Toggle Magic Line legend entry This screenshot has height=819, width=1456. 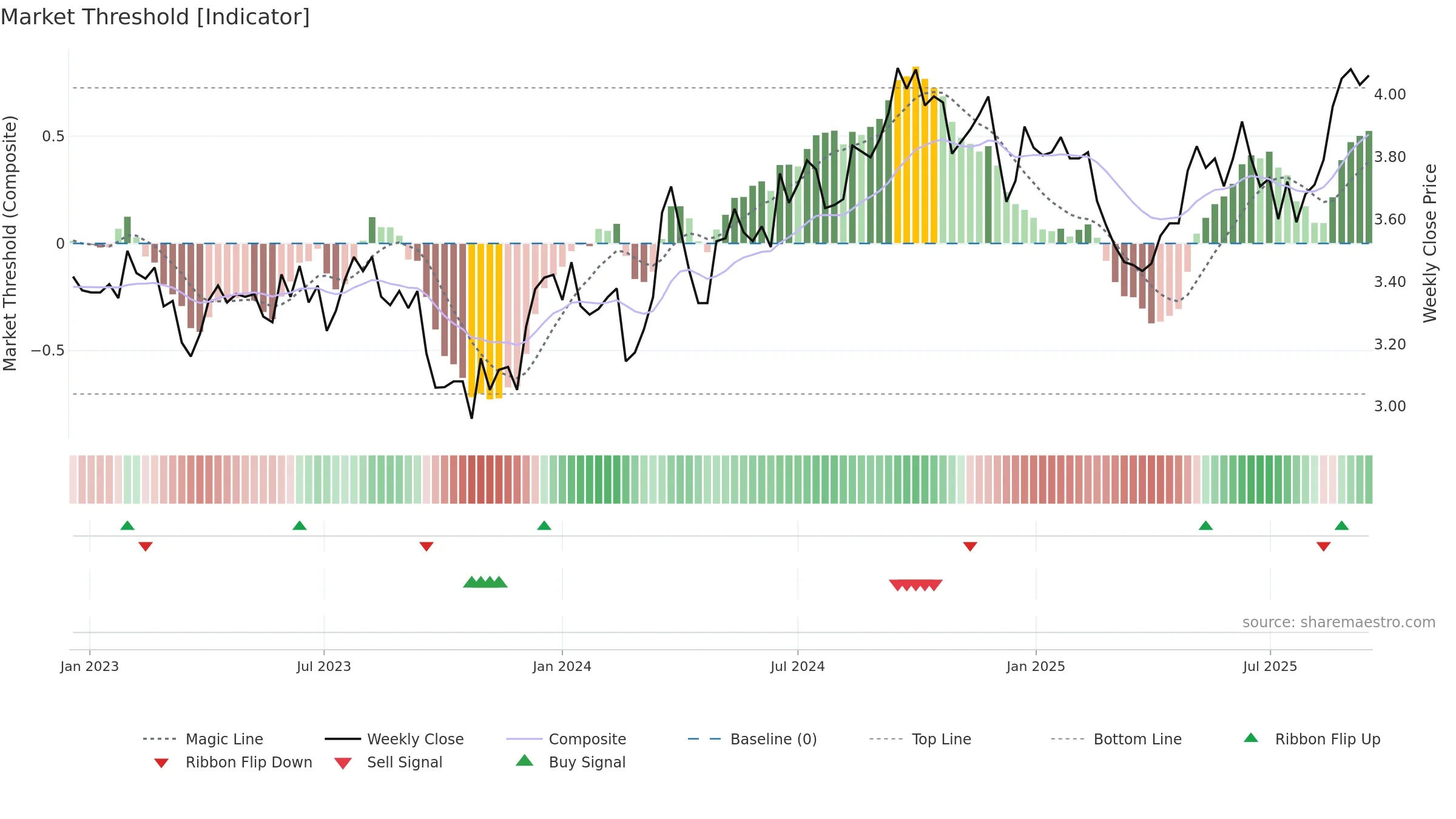click(x=203, y=739)
